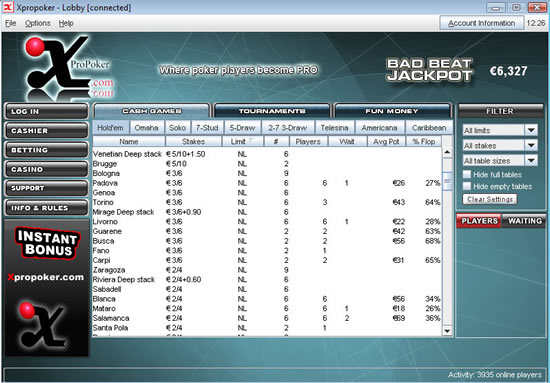
Task: Switch to the Waiting list toggle
Action: pyautogui.click(x=524, y=221)
